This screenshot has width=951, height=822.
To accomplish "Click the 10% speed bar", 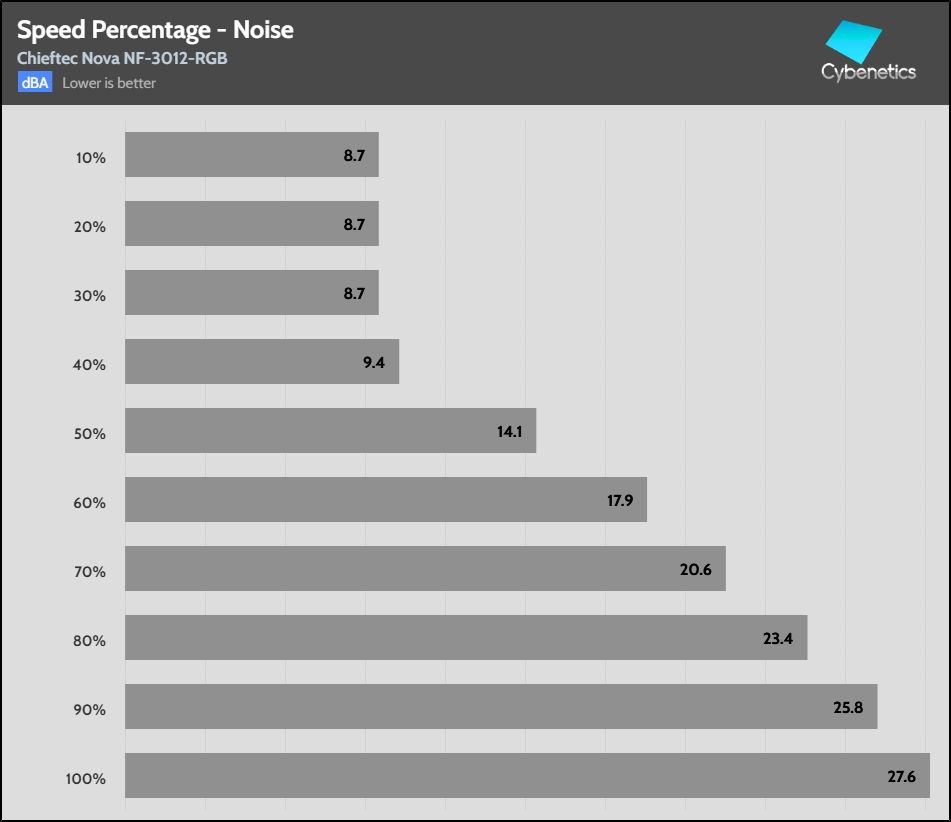I will pyautogui.click(x=251, y=155).
